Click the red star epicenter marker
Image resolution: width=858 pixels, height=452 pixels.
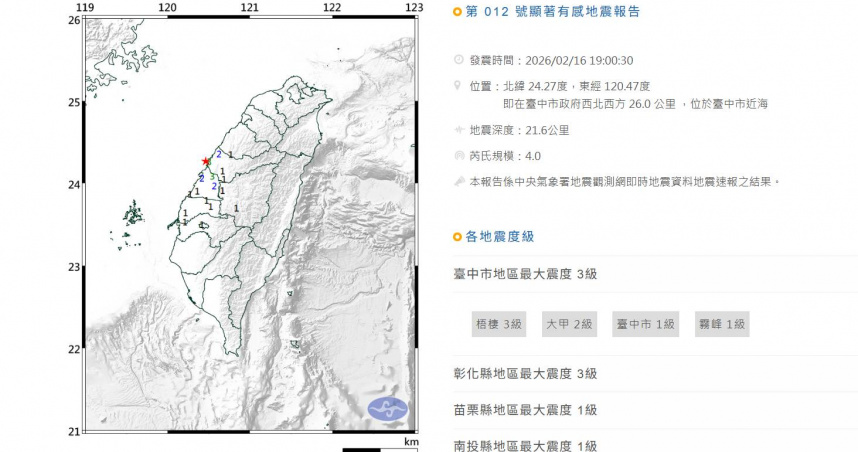pos(206,161)
